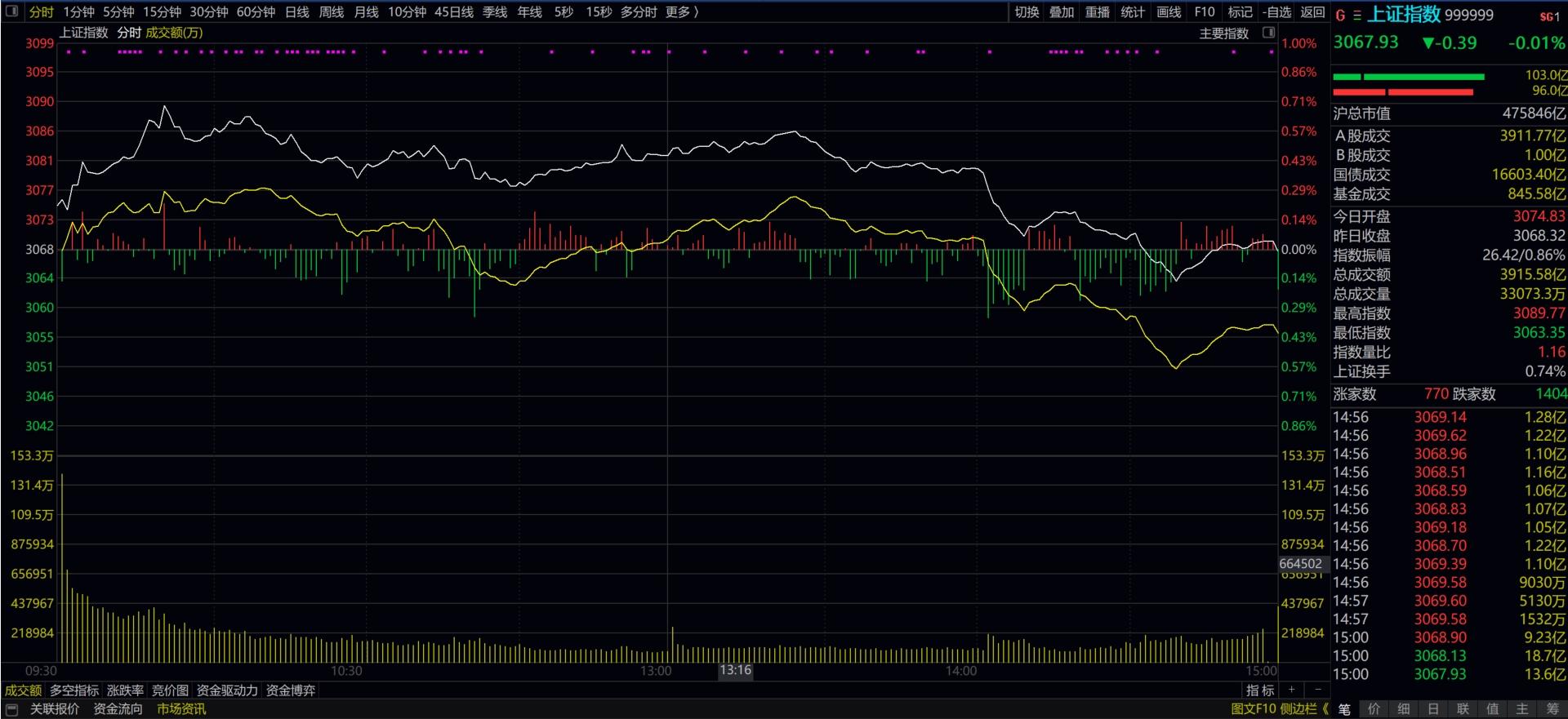
Task: Select the 联 sidebar tab
Action: point(1463,709)
